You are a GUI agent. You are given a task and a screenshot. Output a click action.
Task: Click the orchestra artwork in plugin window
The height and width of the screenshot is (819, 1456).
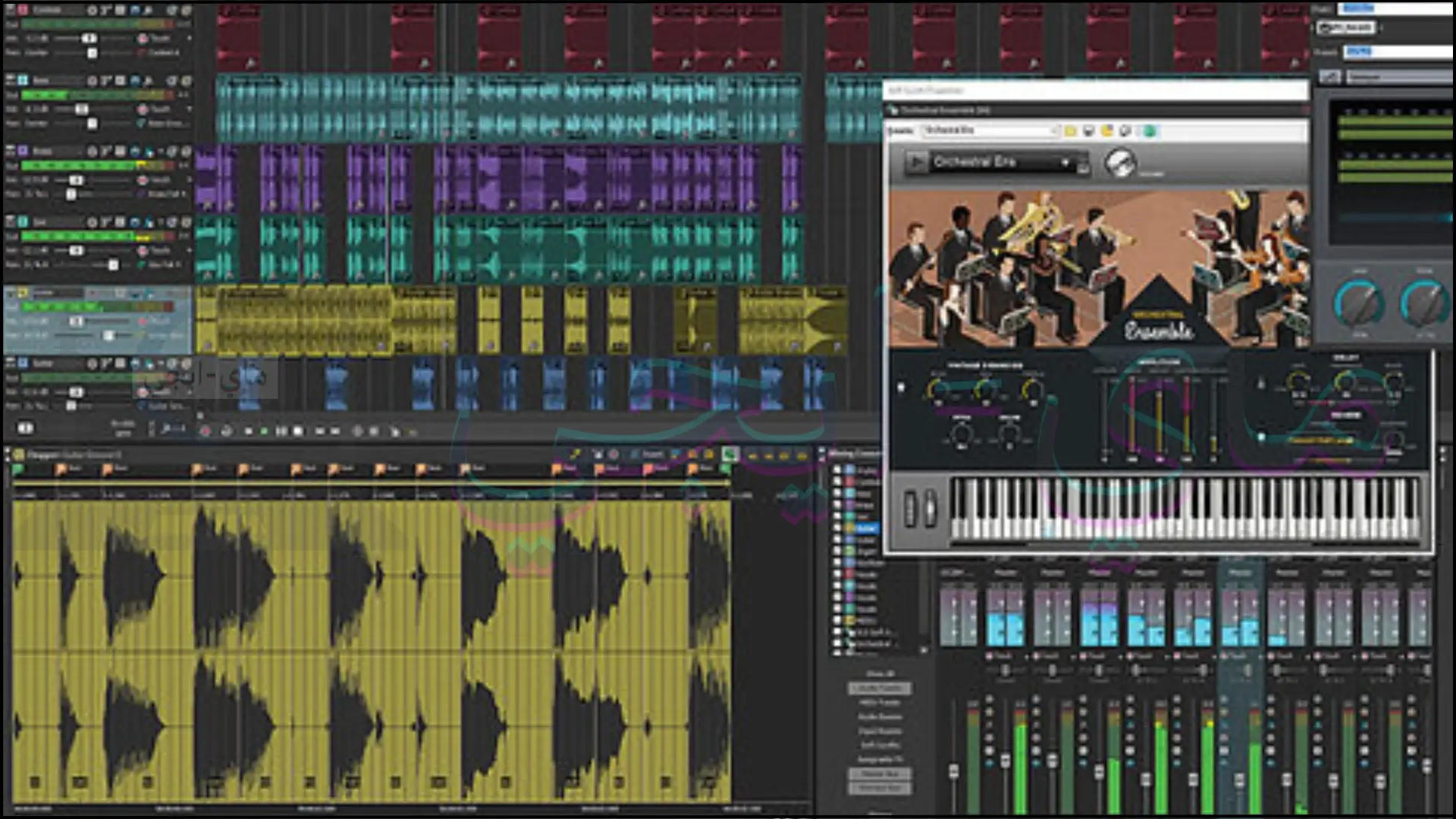[x=1098, y=269]
